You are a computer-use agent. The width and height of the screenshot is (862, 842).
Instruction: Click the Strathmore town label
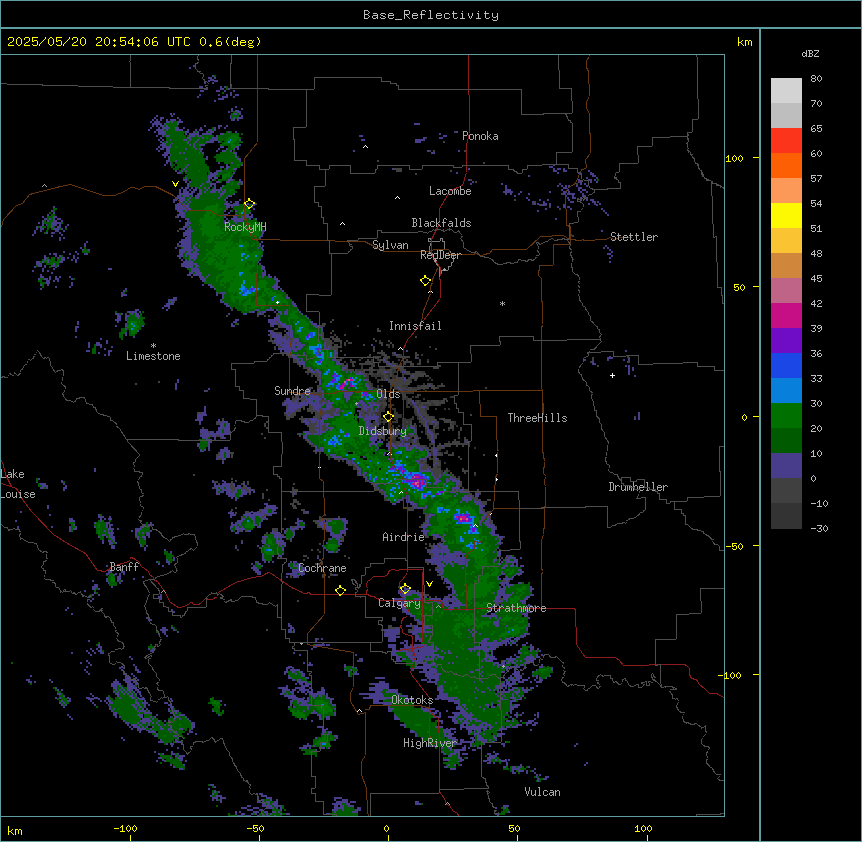[x=516, y=608]
